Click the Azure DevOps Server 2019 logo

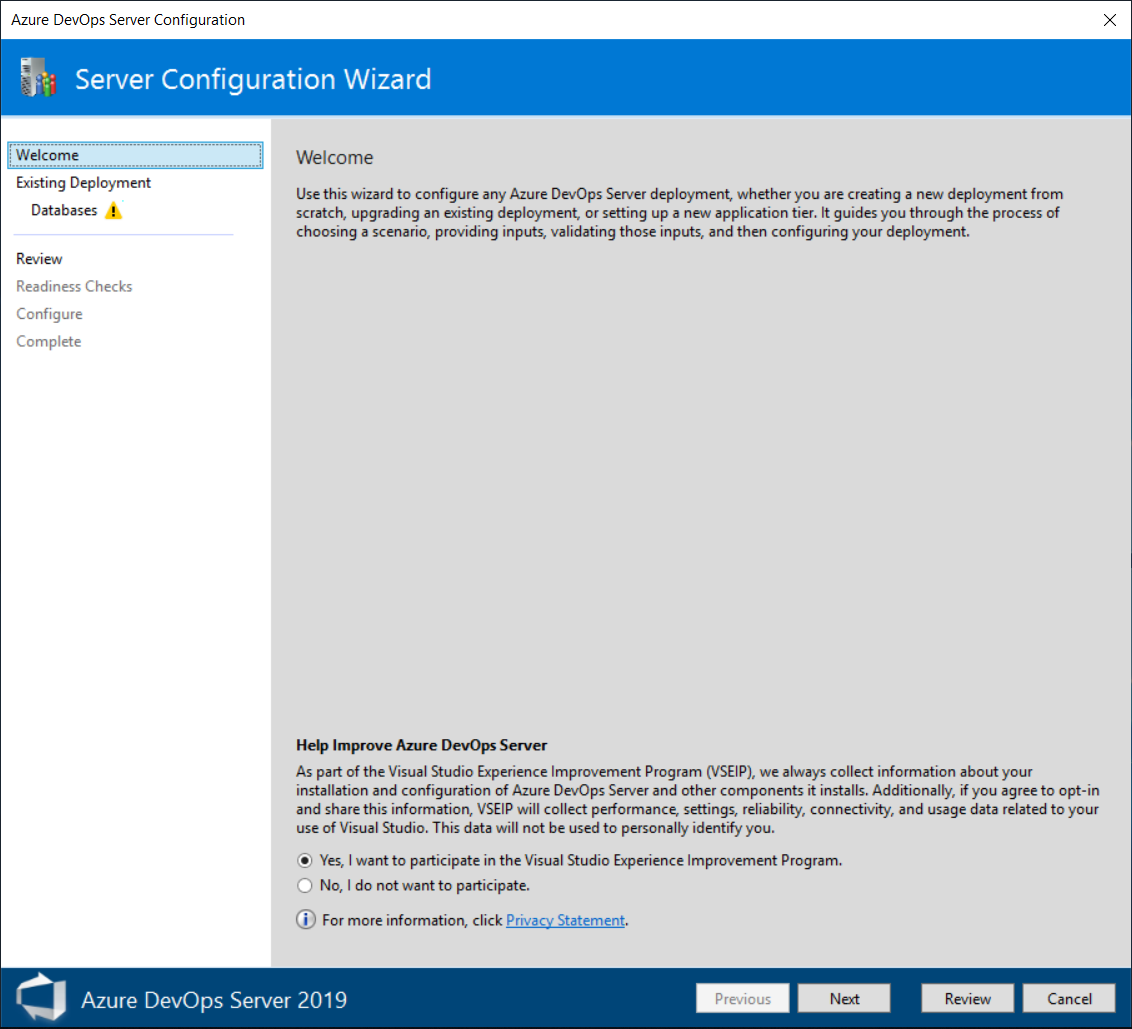click(x=41, y=998)
